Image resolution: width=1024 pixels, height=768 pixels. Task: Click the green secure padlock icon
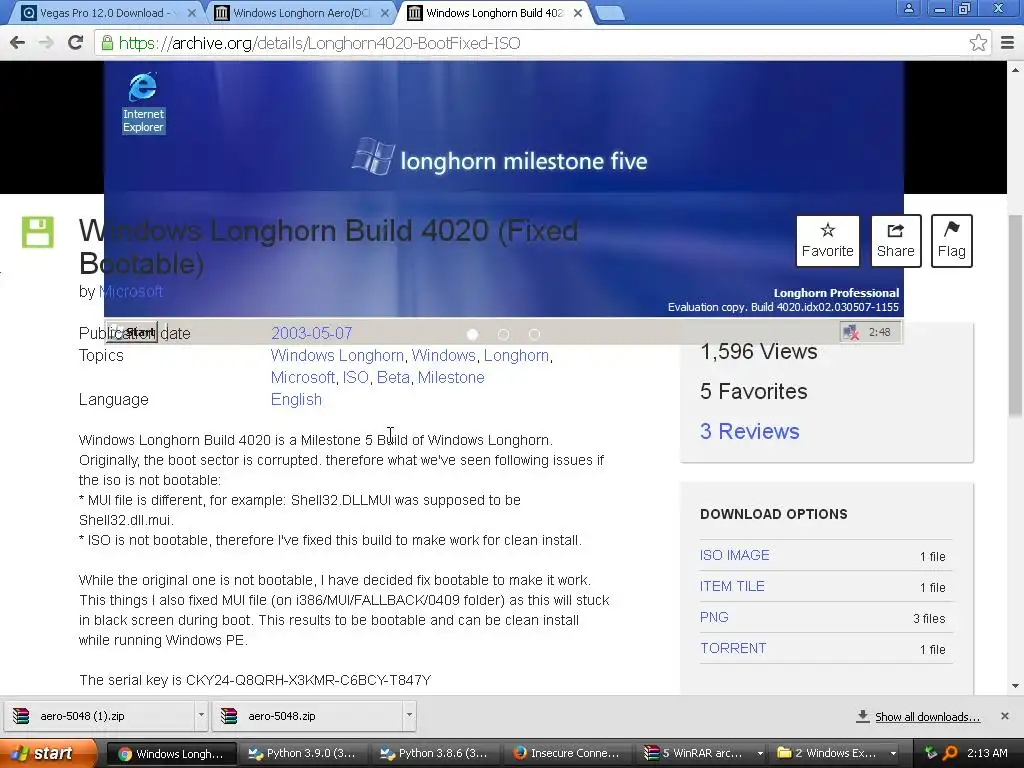tap(107, 43)
